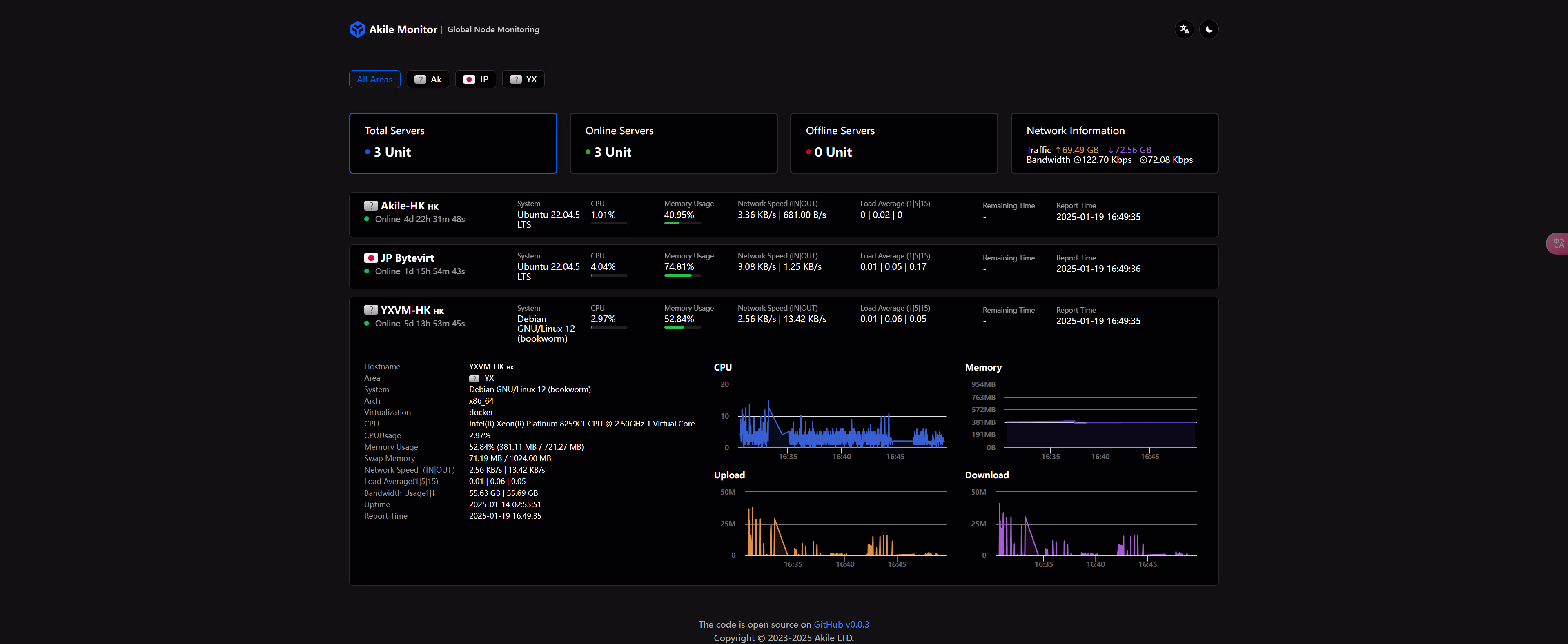Filter servers by the Ak area

coord(428,79)
